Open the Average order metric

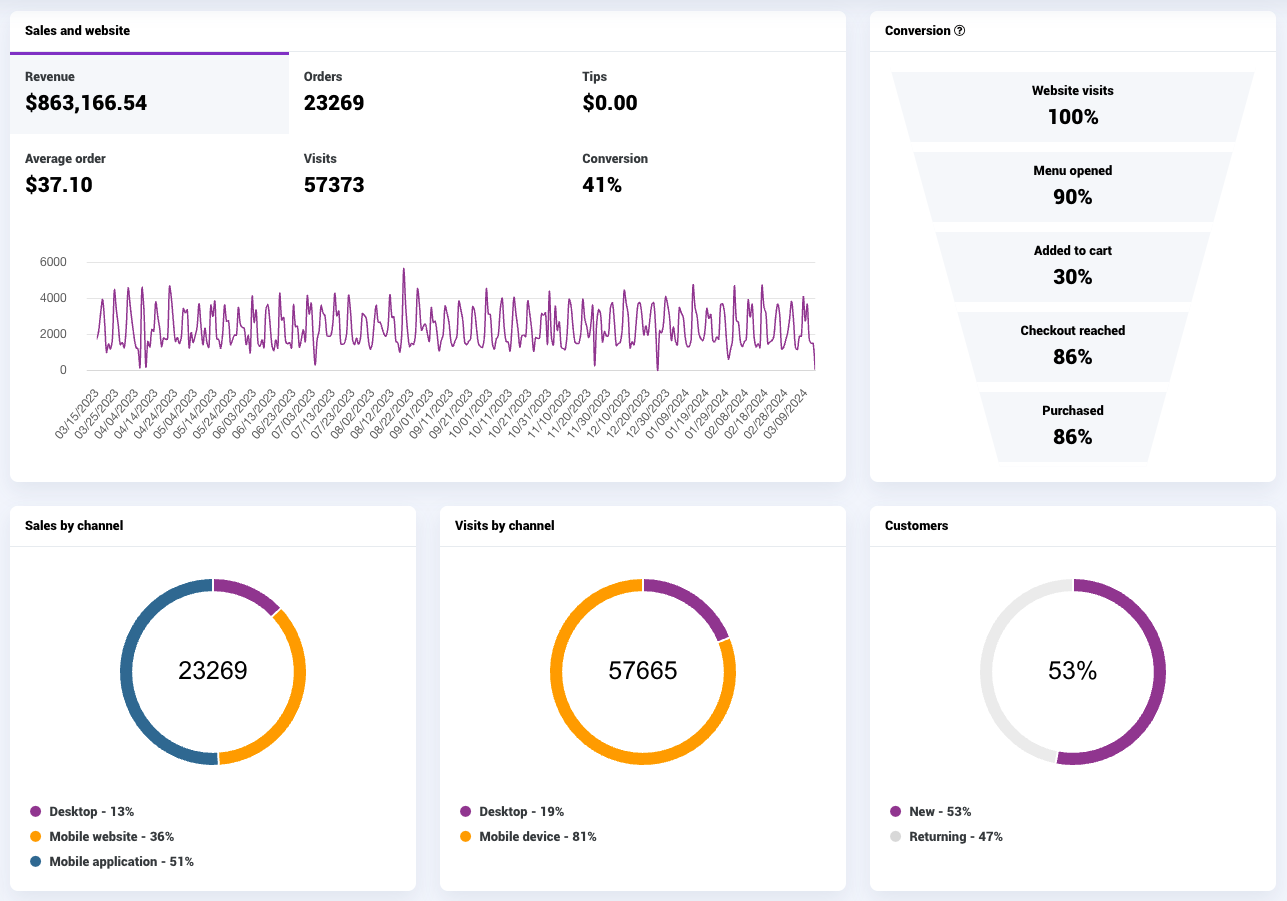[149, 174]
